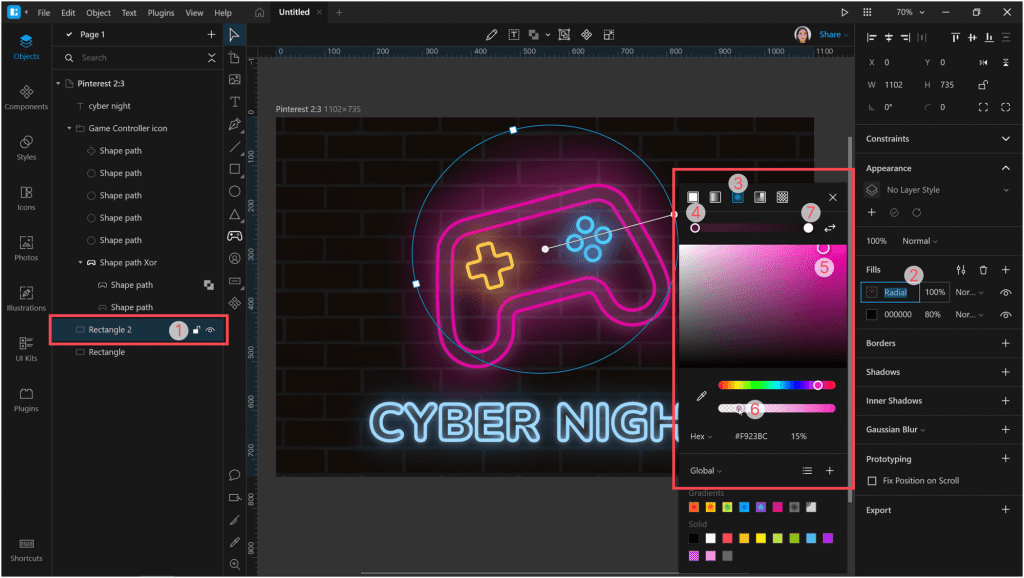The height and width of the screenshot is (578, 1024).
Task: Collapse the Shape path Xor group
Action: 80,263
